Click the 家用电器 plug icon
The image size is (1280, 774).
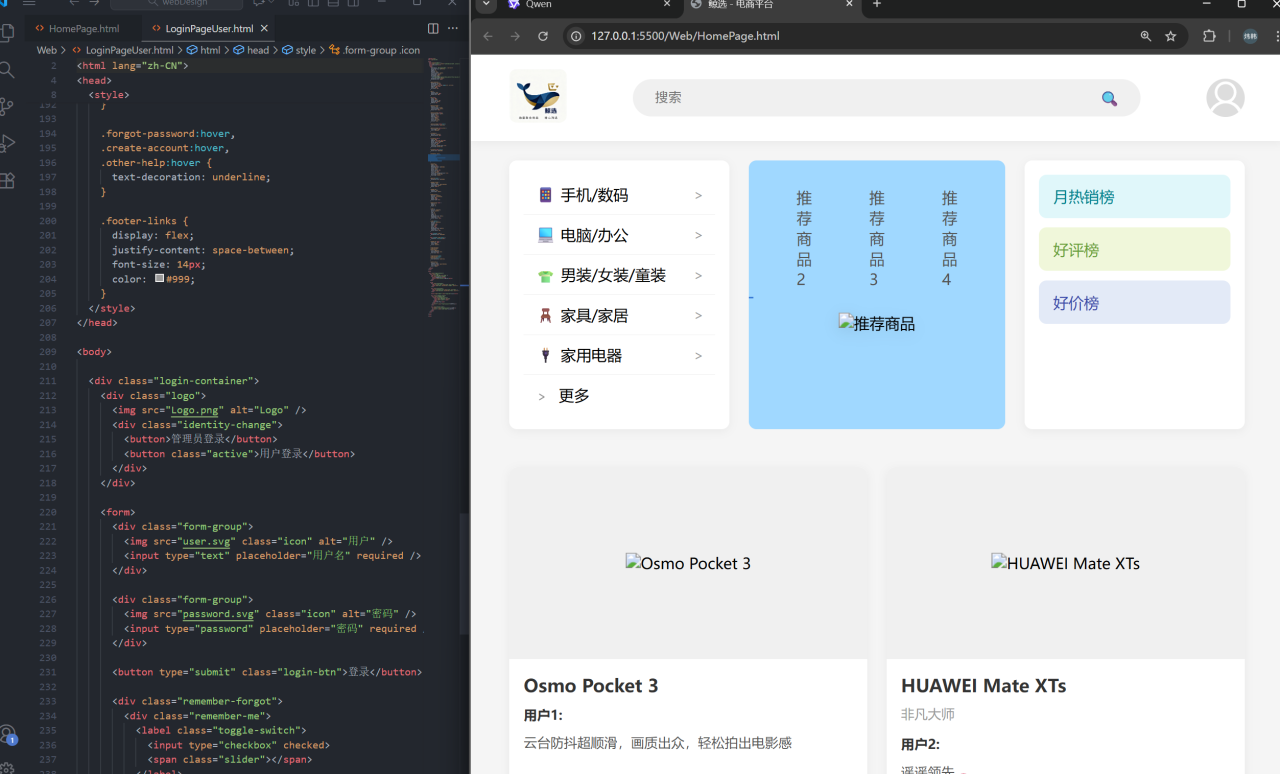point(545,355)
